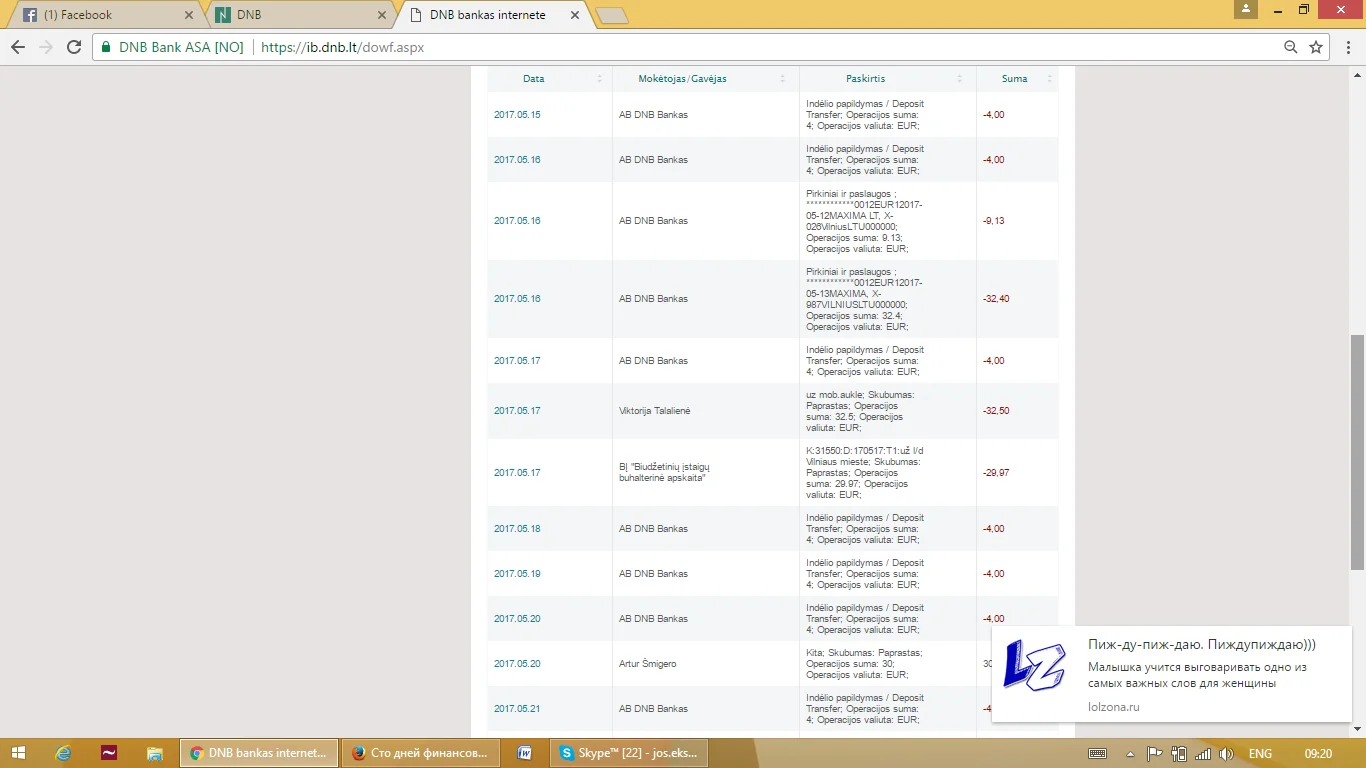Screen dimensions: 1366x768
Task: Switch to the Skype taskbar window
Action: pyautogui.click(x=630, y=753)
